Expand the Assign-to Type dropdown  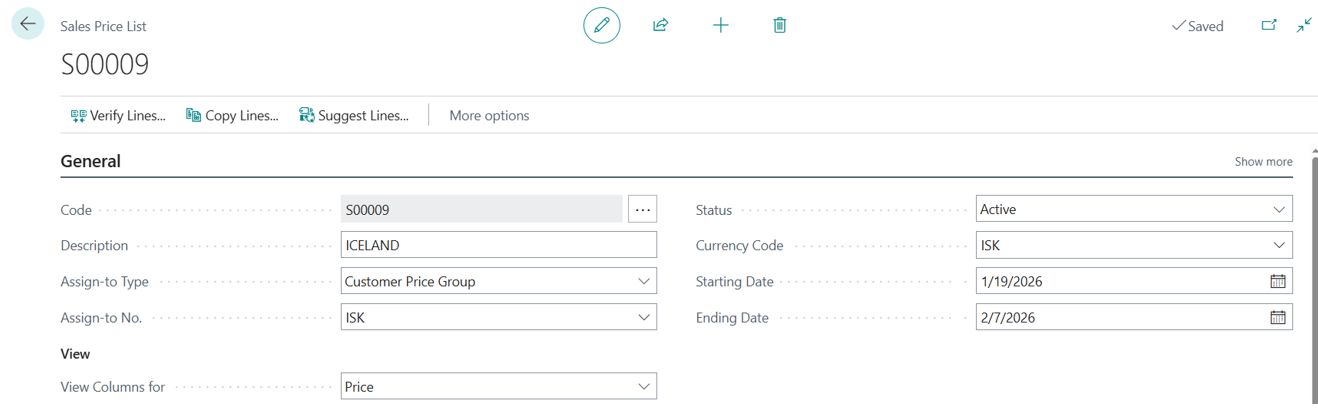point(643,282)
